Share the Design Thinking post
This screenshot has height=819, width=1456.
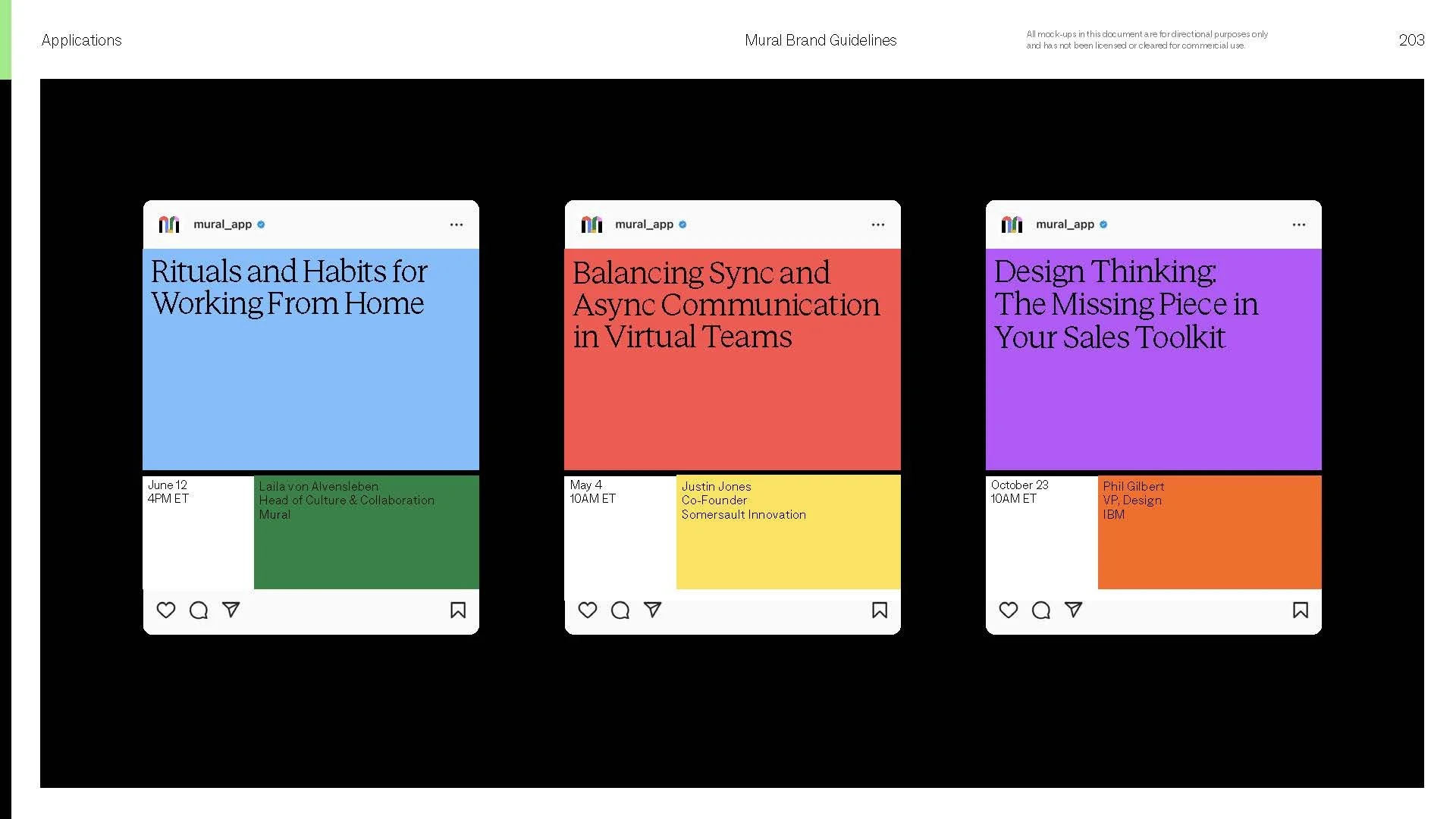(x=1074, y=609)
